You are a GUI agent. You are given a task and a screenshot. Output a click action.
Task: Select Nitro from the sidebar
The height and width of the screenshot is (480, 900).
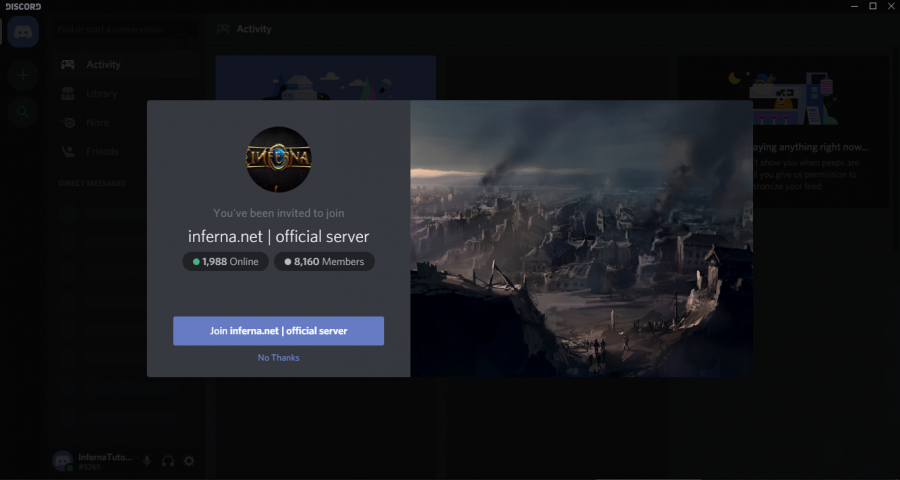pos(97,123)
